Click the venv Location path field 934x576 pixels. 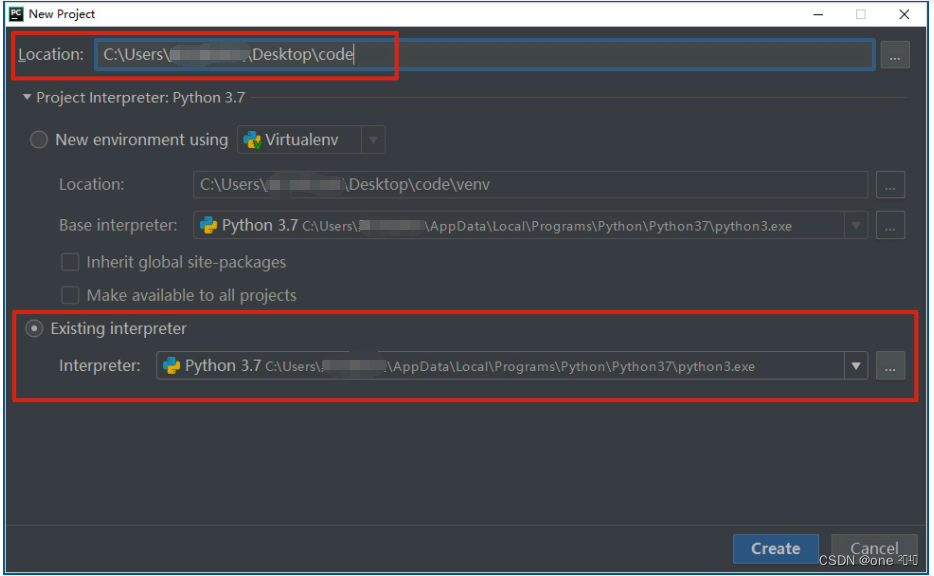530,185
